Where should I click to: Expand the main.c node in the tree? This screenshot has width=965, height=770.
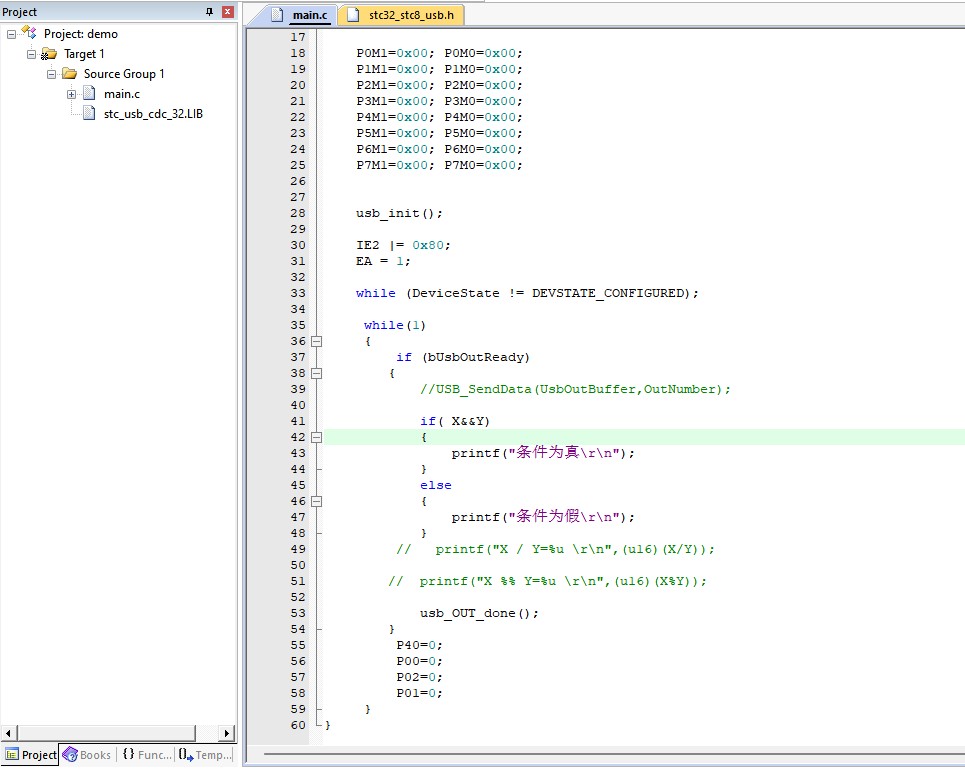coord(71,95)
